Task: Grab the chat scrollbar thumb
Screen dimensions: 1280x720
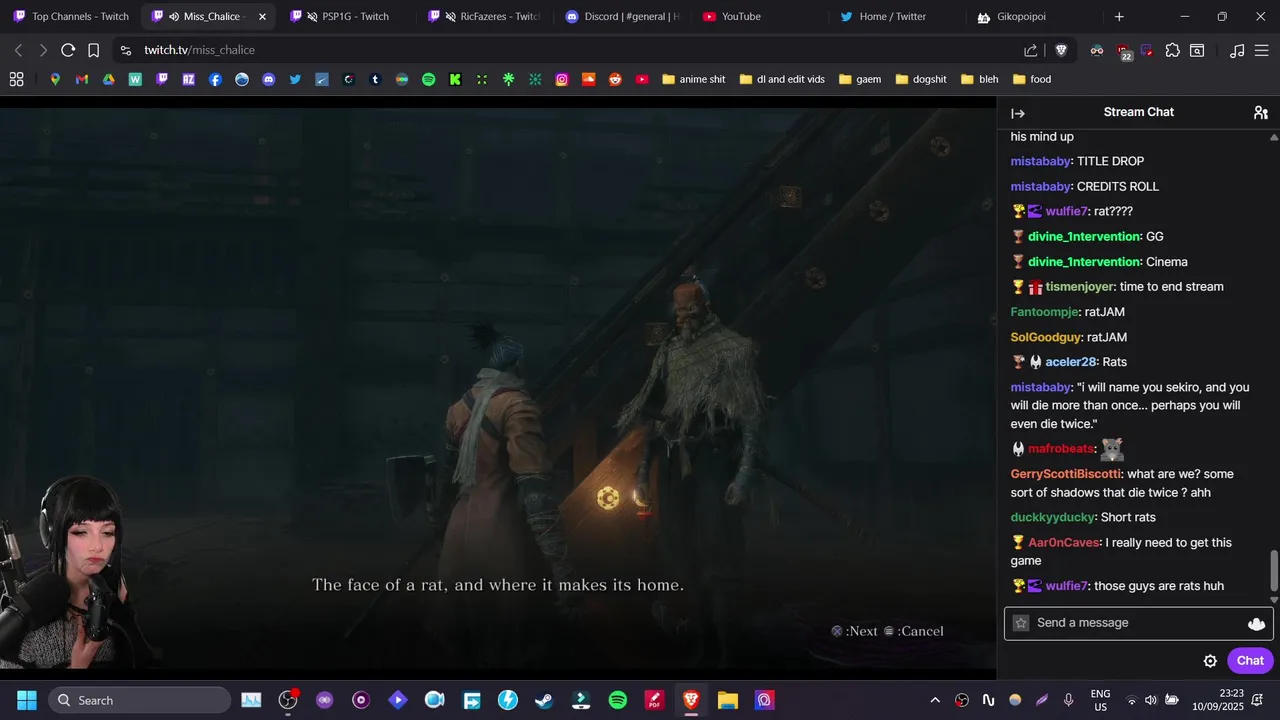Action: [x=1274, y=571]
